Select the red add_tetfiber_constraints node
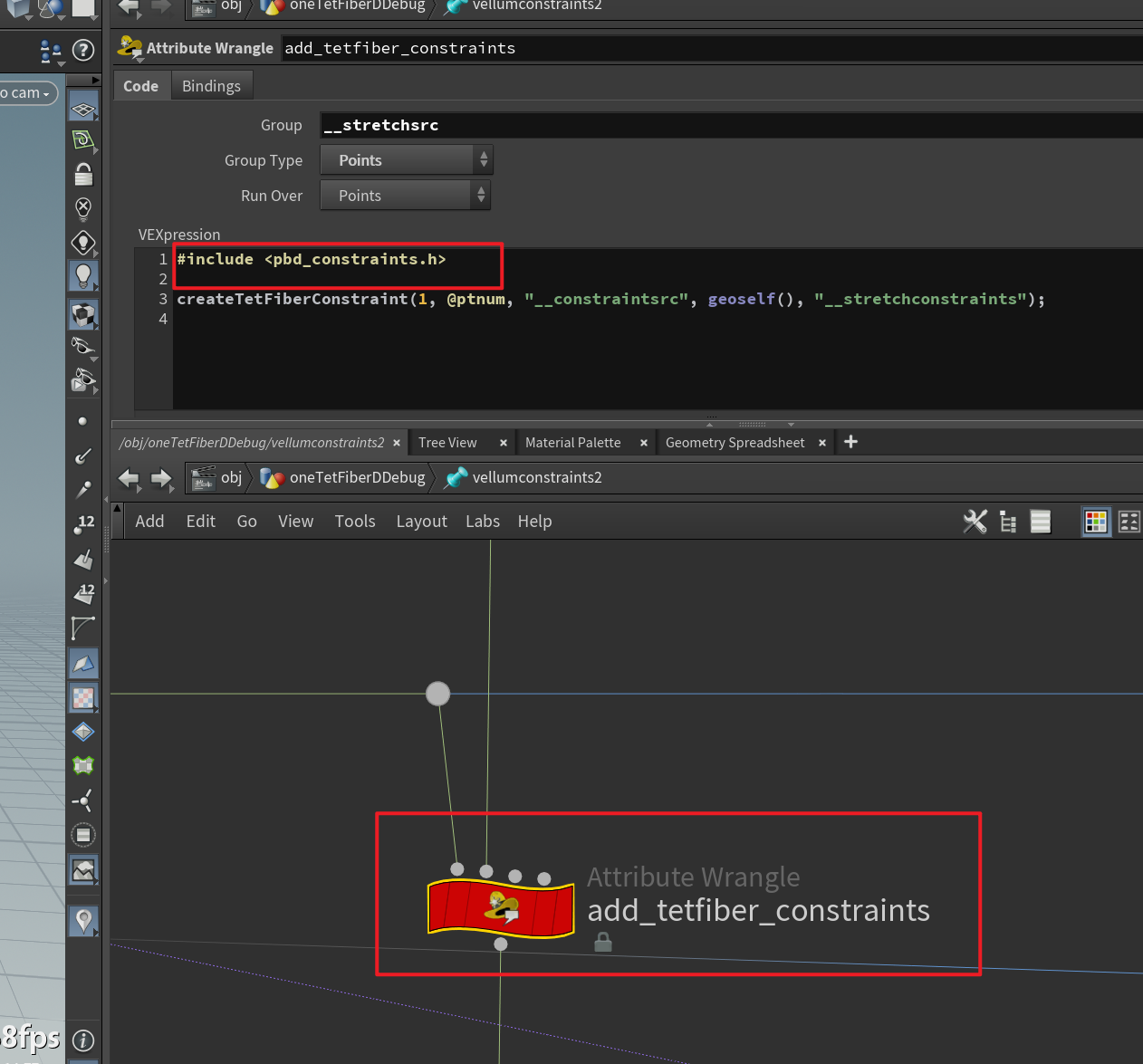This screenshot has width=1143, height=1064. click(x=501, y=908)
